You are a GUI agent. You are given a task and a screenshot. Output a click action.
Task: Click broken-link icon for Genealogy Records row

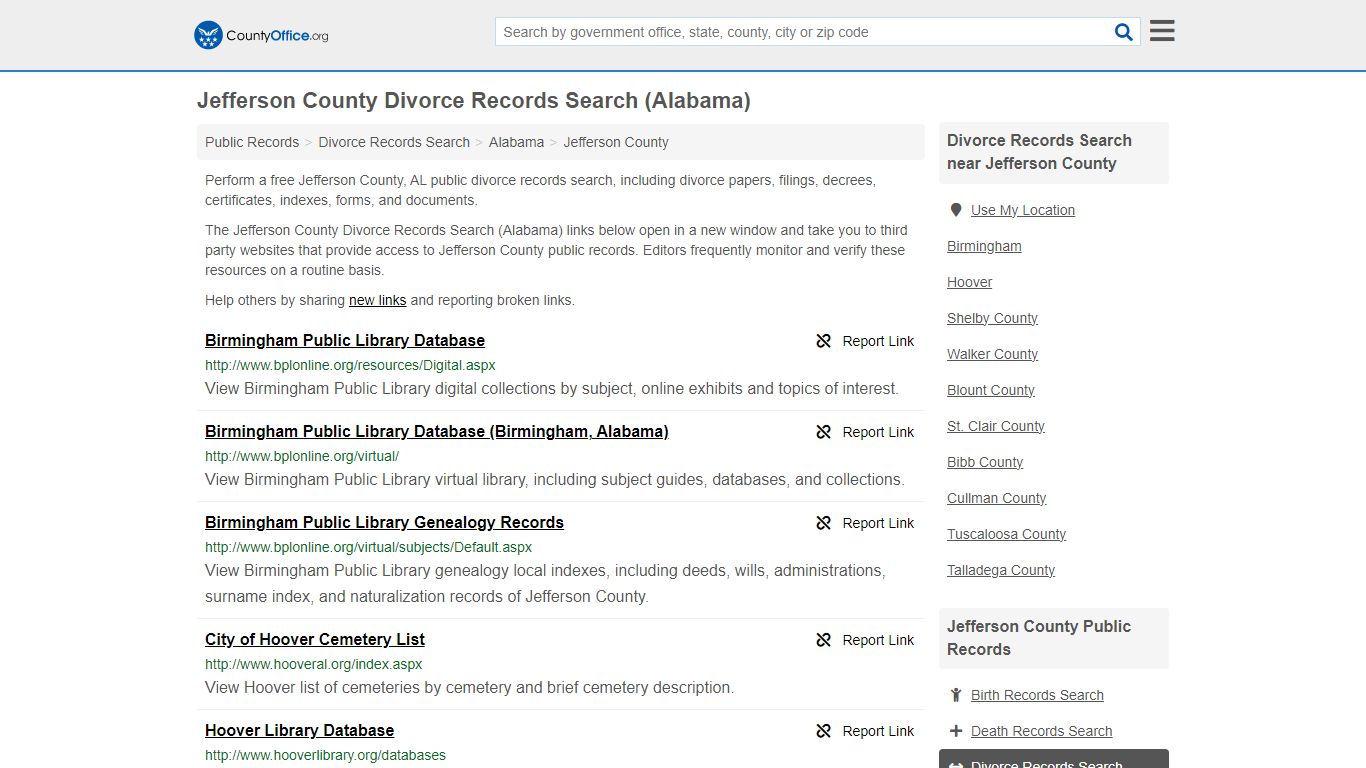(824, 523)
